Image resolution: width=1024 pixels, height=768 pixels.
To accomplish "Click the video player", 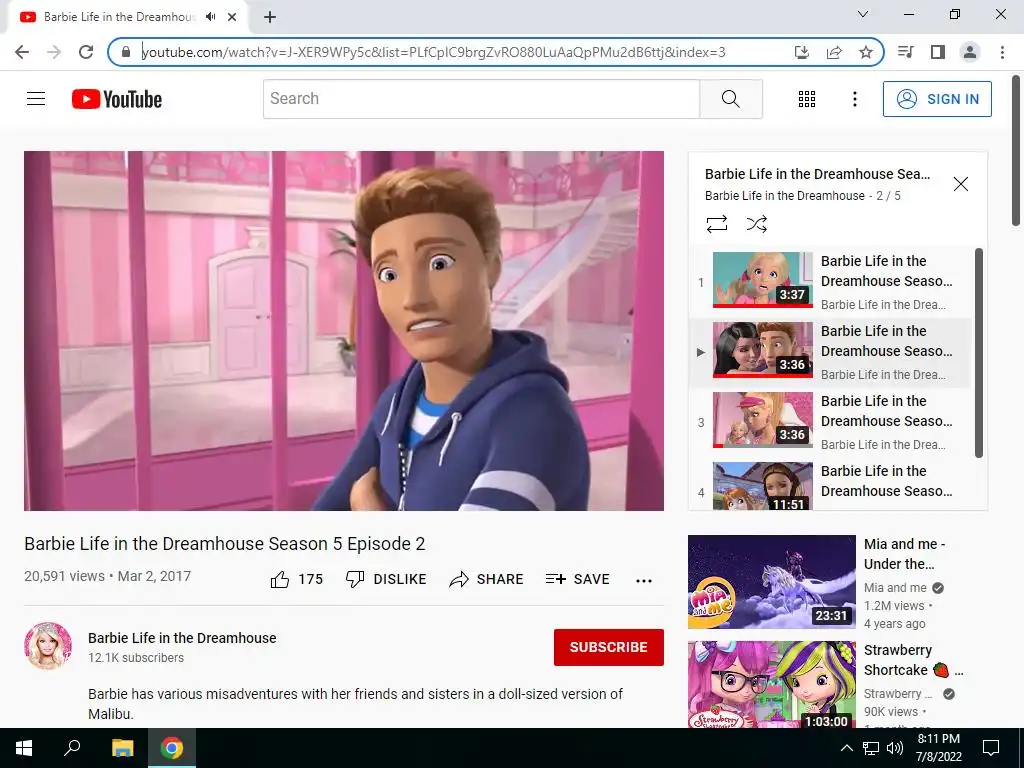I will coord(344,330).
